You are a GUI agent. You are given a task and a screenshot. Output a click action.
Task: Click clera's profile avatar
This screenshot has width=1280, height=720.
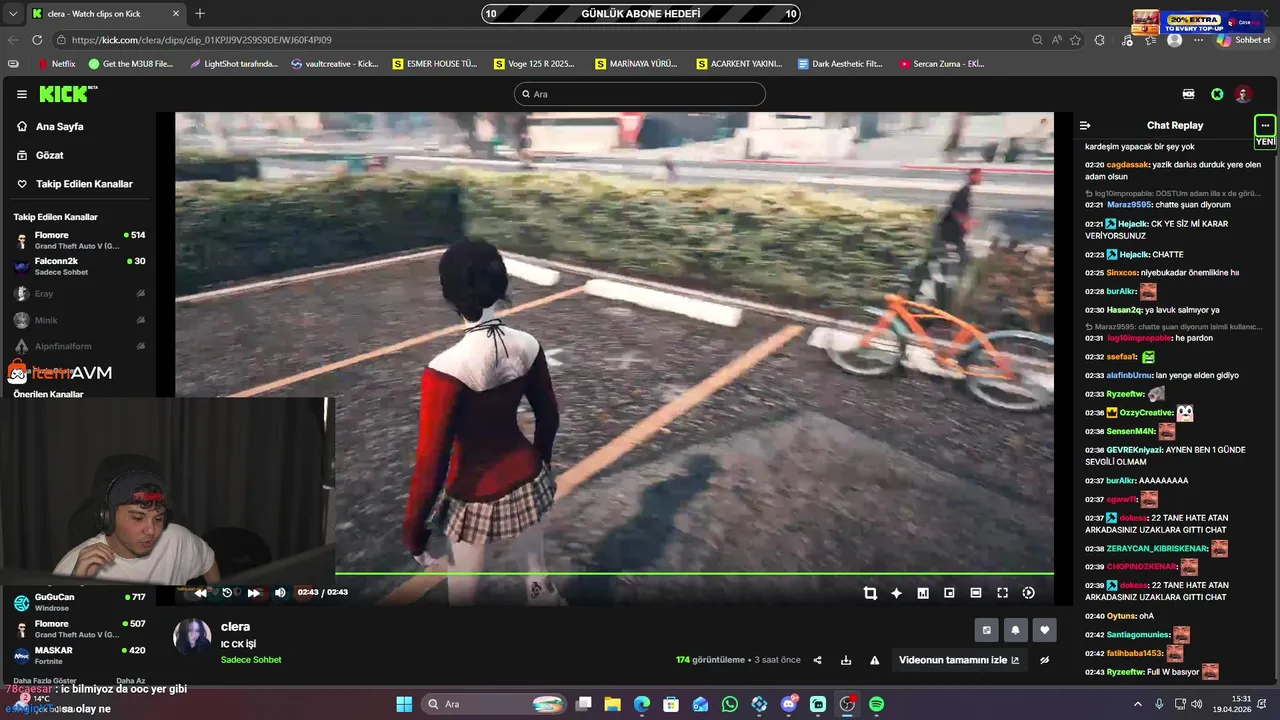click(193, 637)
